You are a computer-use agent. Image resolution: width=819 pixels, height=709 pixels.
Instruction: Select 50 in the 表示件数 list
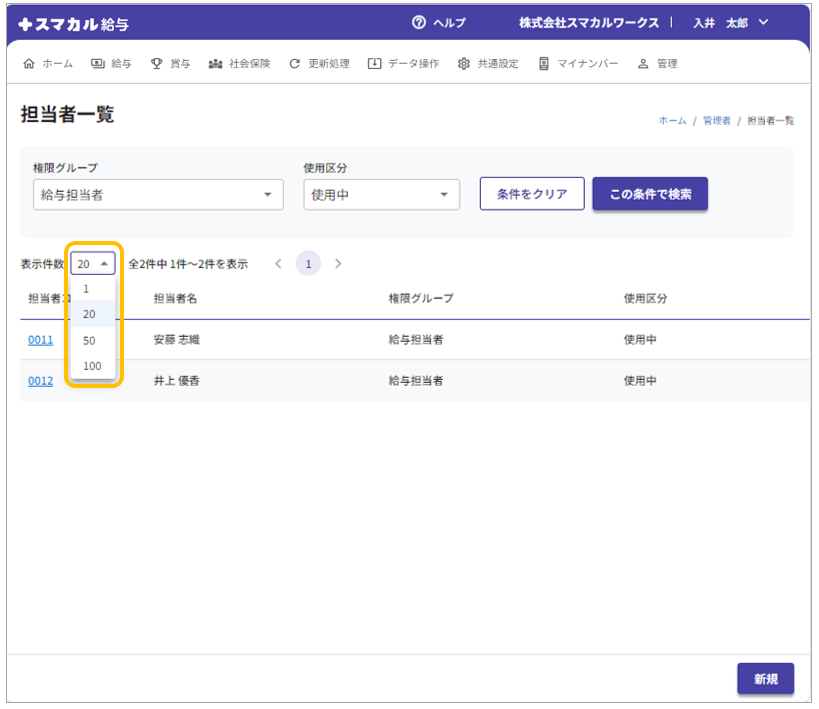[89, 340]
